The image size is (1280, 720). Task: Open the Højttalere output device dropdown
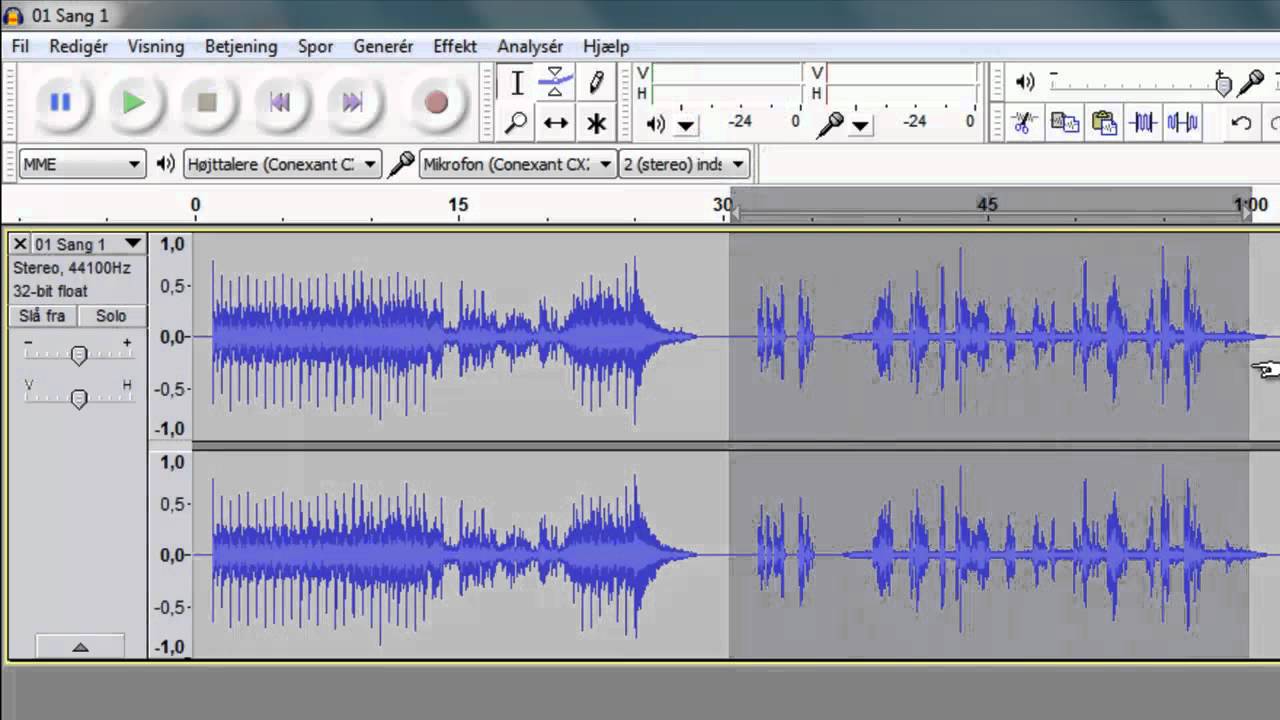(x=282, y=164)
